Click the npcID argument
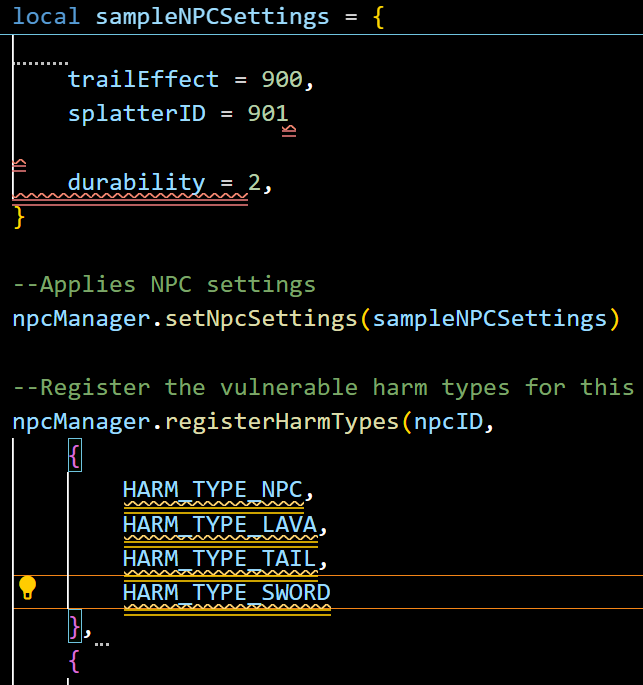 (448, 422)
